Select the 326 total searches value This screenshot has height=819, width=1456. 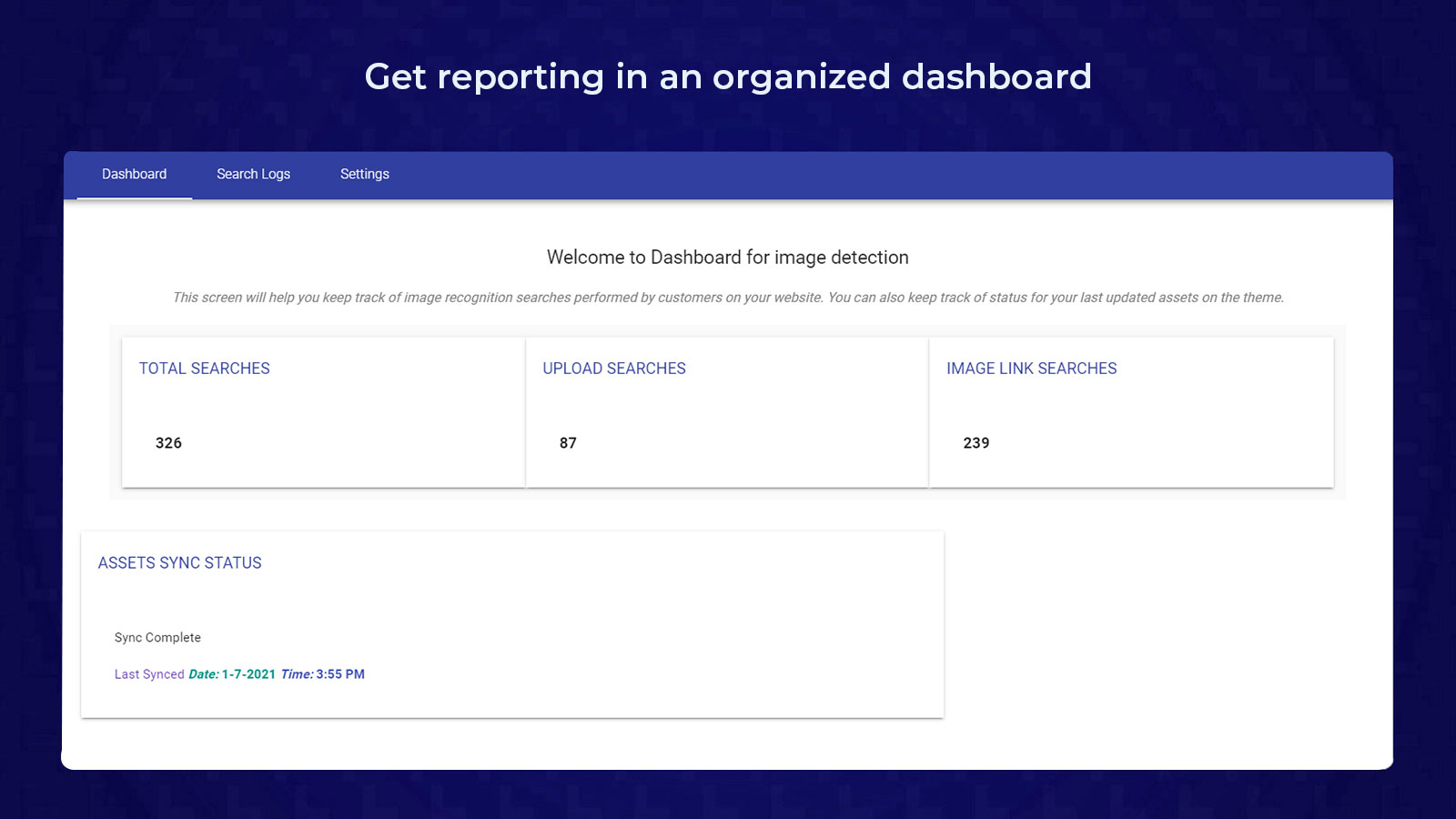(x=168, y=443)
